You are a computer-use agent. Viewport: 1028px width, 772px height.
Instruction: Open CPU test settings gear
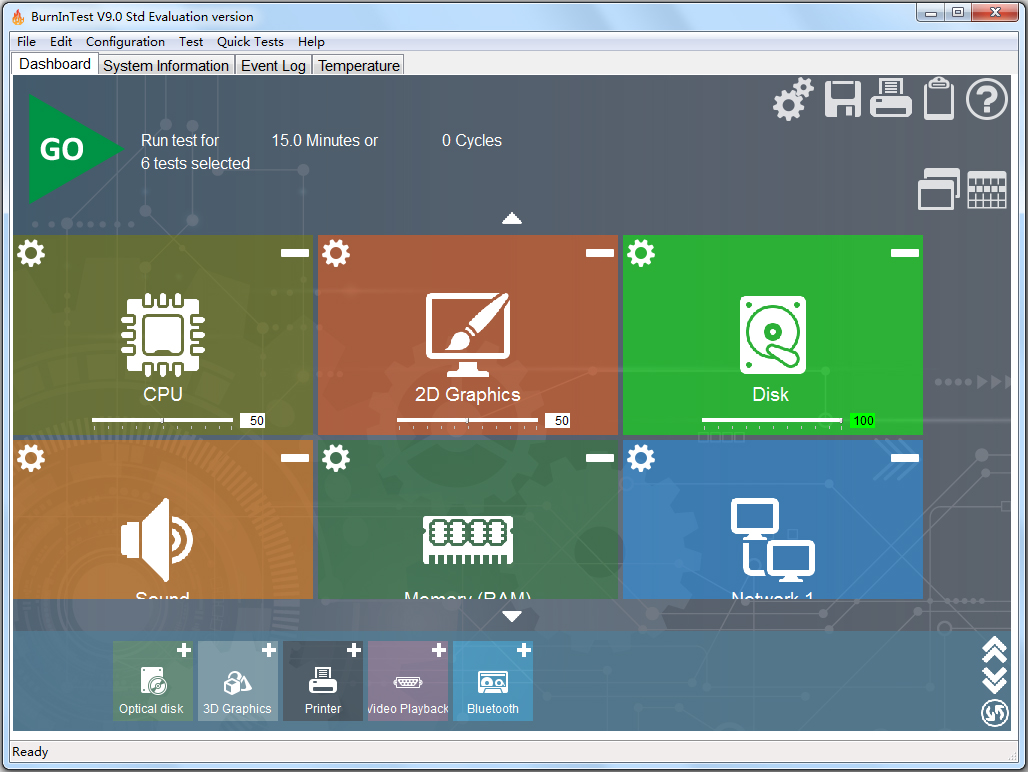click(x=31, y=253)
